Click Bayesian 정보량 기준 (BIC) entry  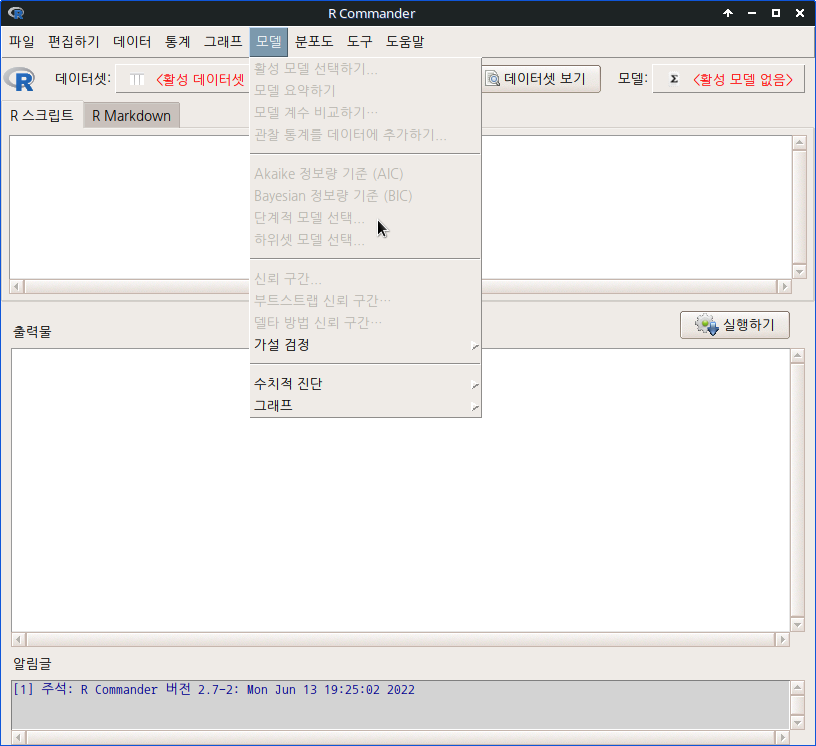tap(365, 196)
